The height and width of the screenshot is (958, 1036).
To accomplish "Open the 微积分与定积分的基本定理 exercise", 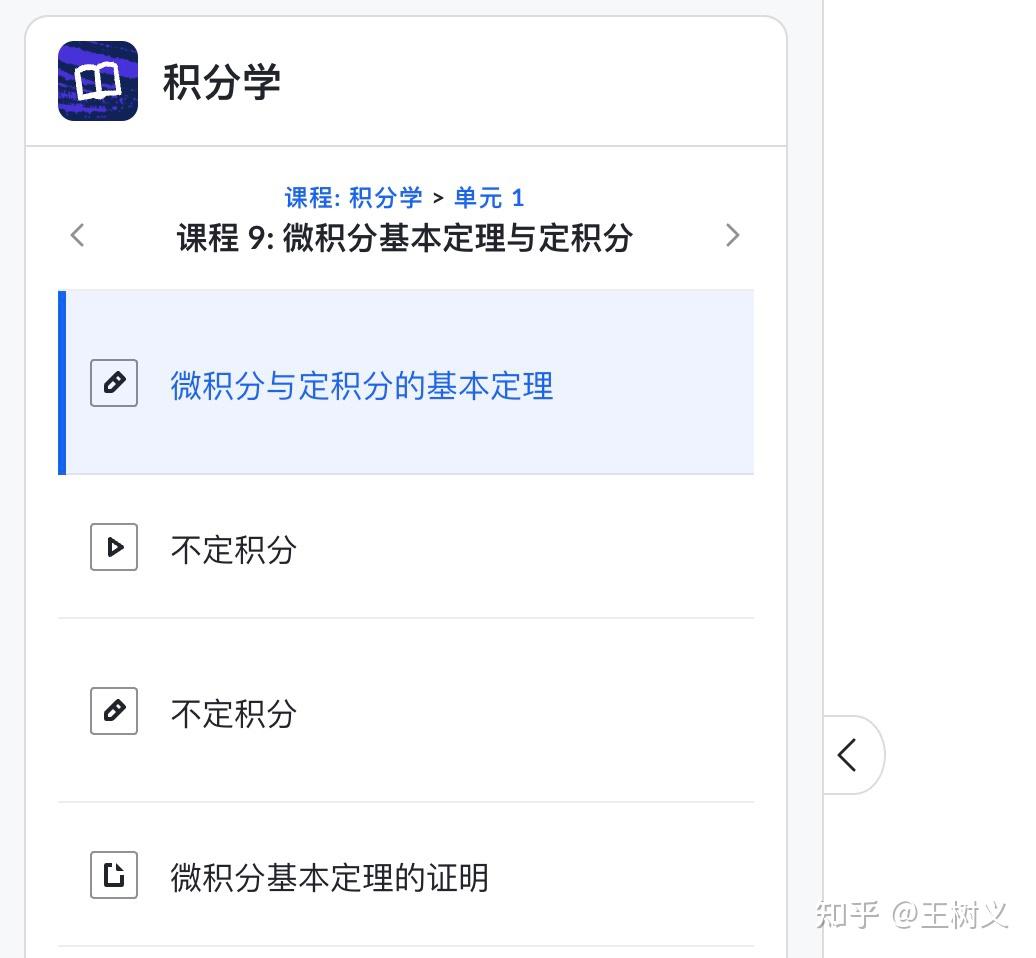I will (361, 385).
